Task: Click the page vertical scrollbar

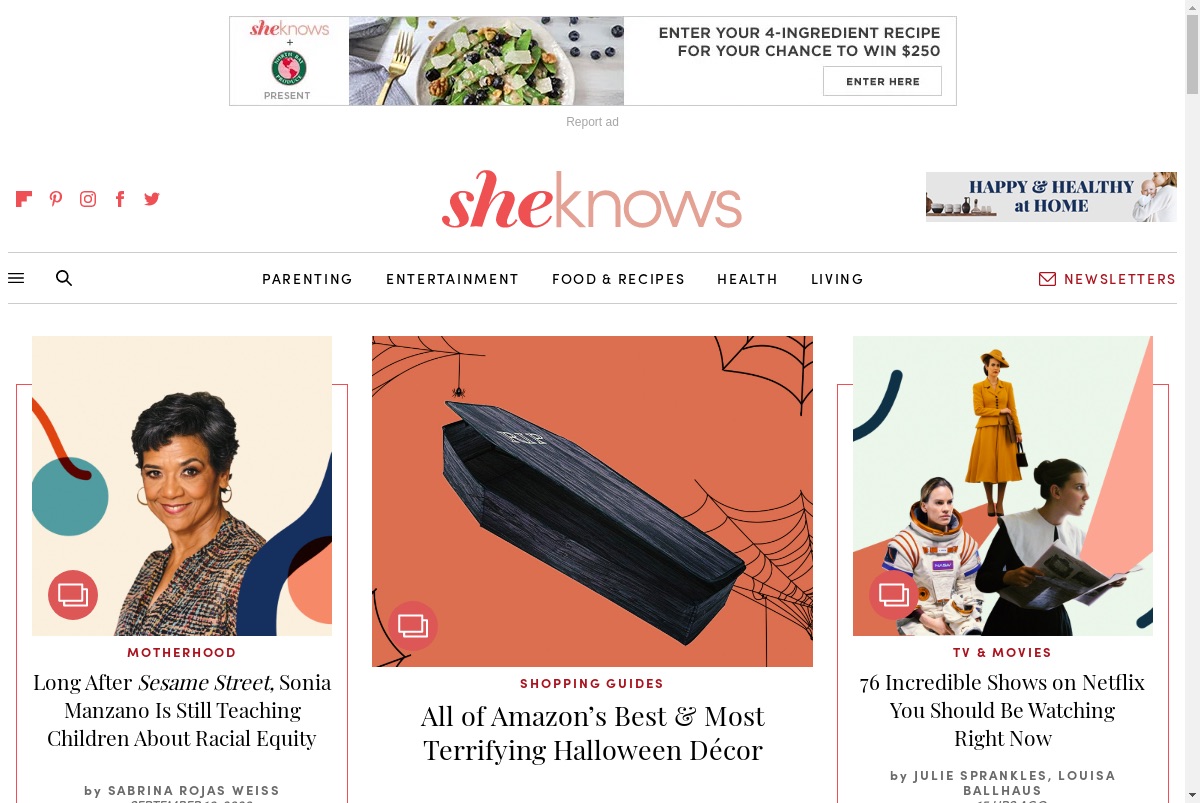Action: 1192,401
